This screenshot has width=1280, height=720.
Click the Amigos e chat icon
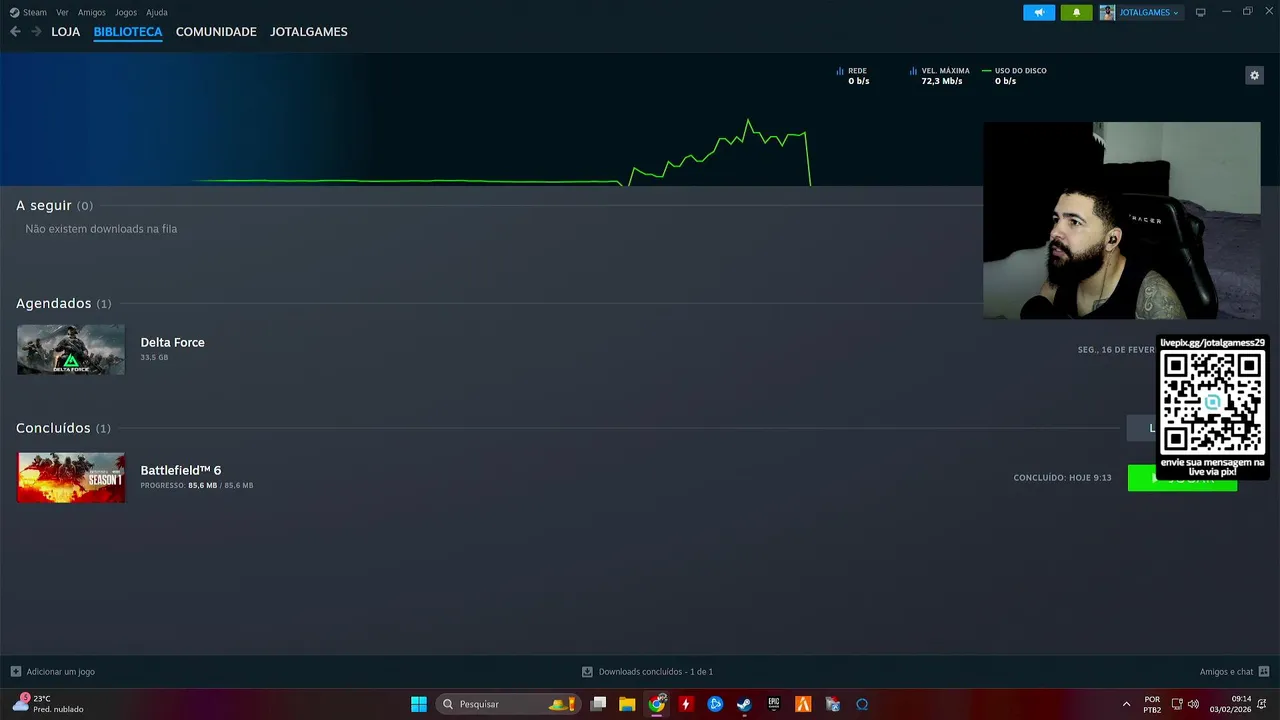[x=1264, y=672]
